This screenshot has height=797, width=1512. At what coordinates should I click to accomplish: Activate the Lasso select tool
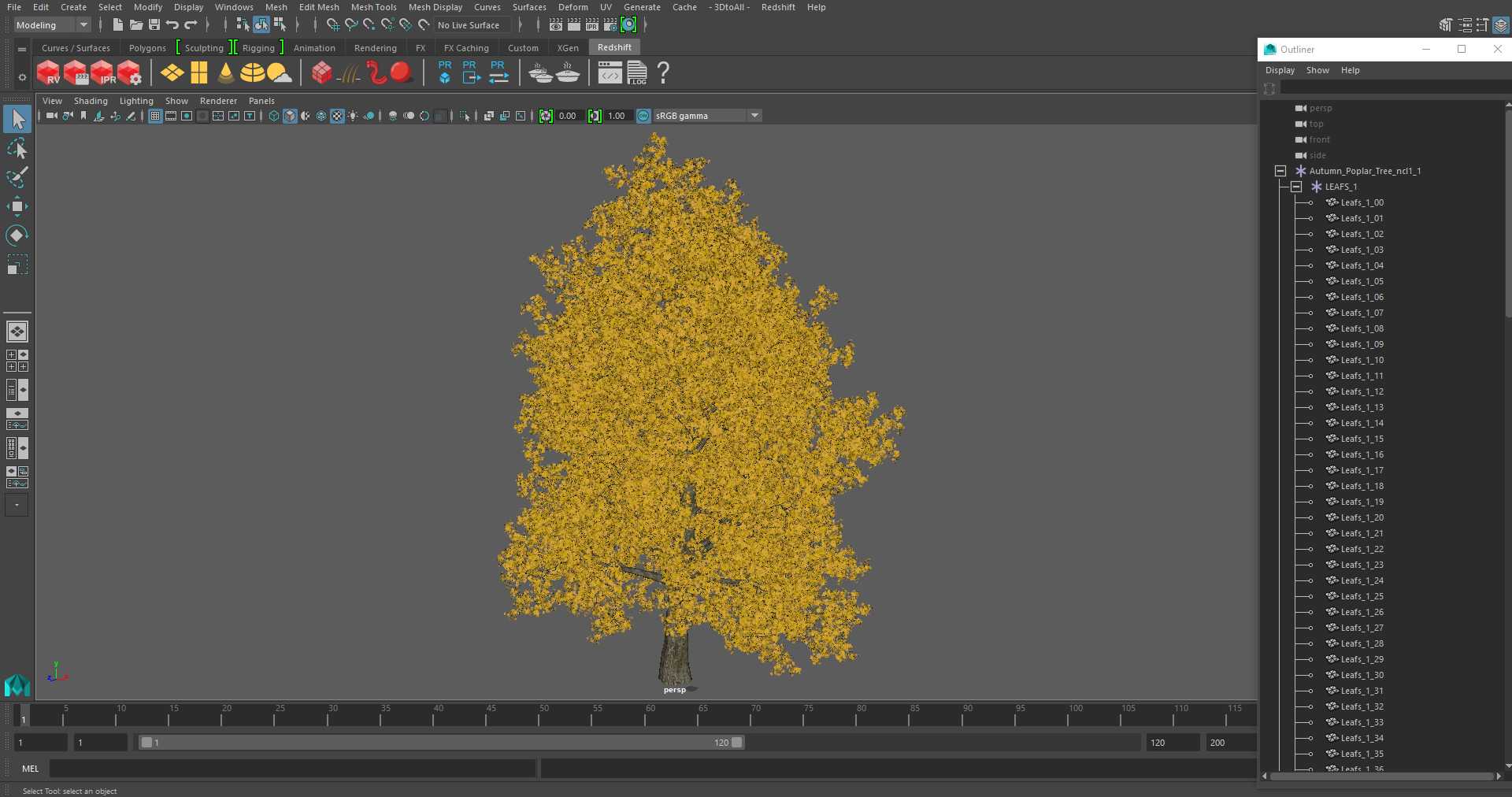tap(17, 149)
